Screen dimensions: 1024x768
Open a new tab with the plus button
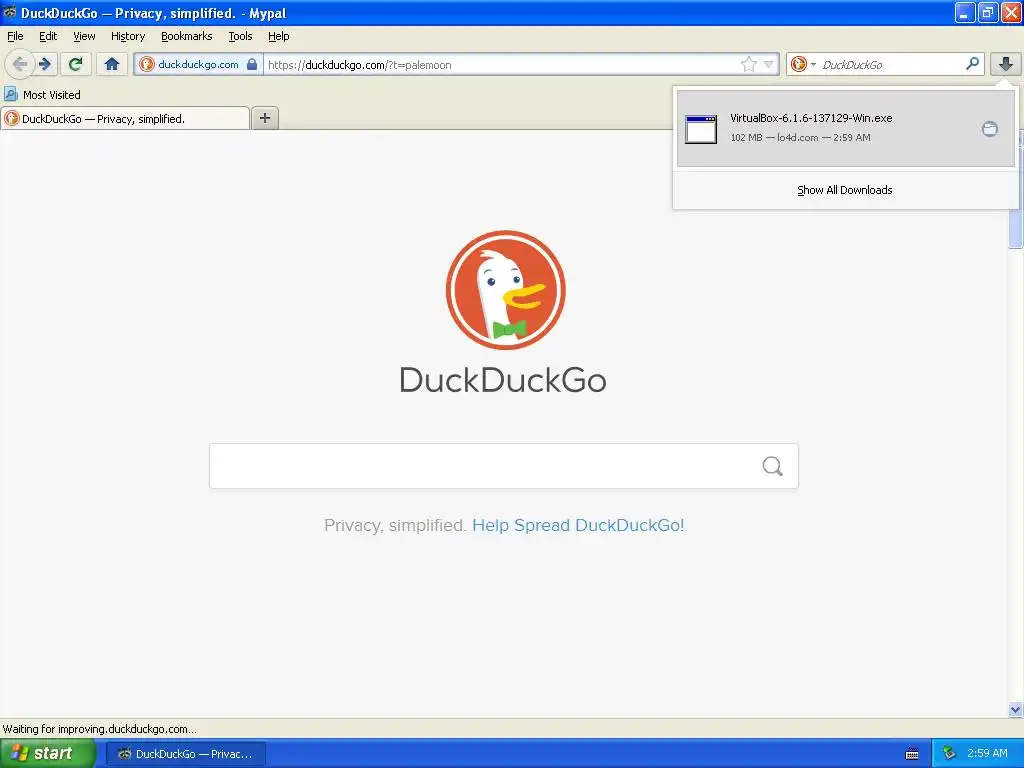point(265,118)
